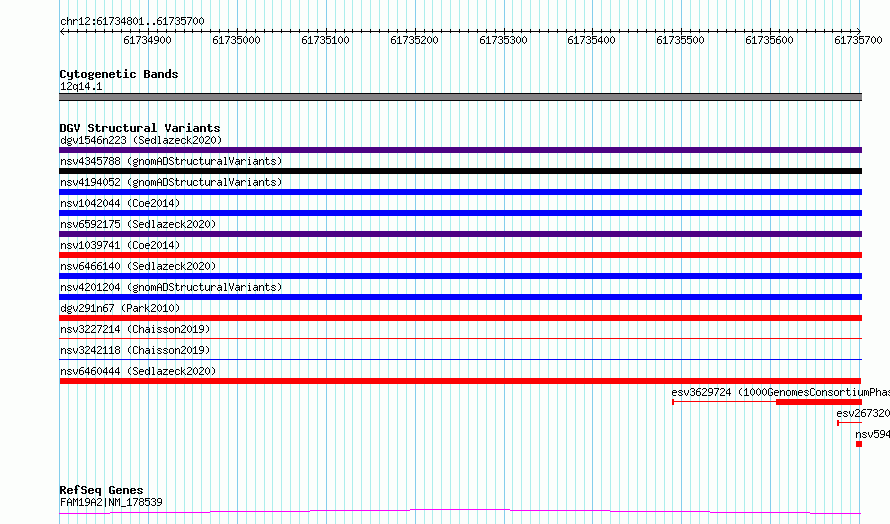Click ruler position 61735500
The height and width of the screenshot is (524, 890).
click(680, 40)
